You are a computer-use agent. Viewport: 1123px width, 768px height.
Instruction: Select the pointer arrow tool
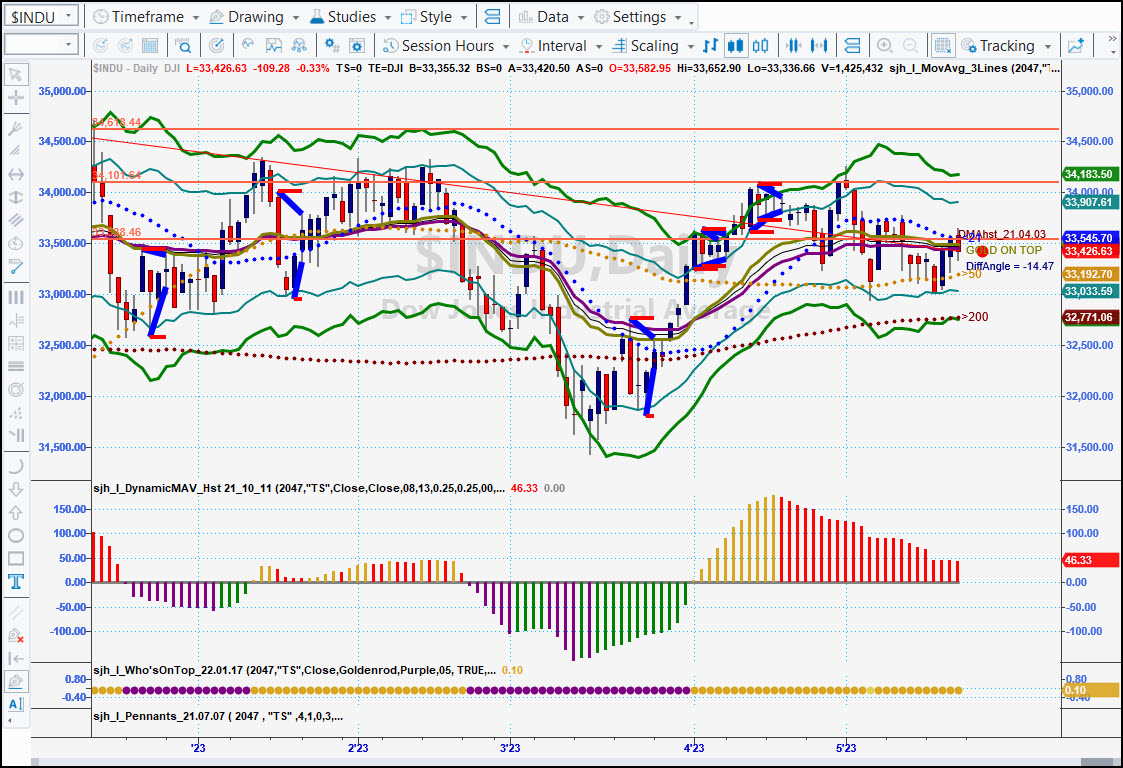(16, 75)
